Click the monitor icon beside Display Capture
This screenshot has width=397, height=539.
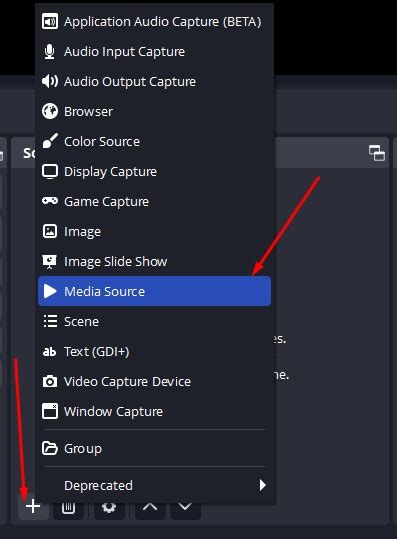[x=50, y=172]
